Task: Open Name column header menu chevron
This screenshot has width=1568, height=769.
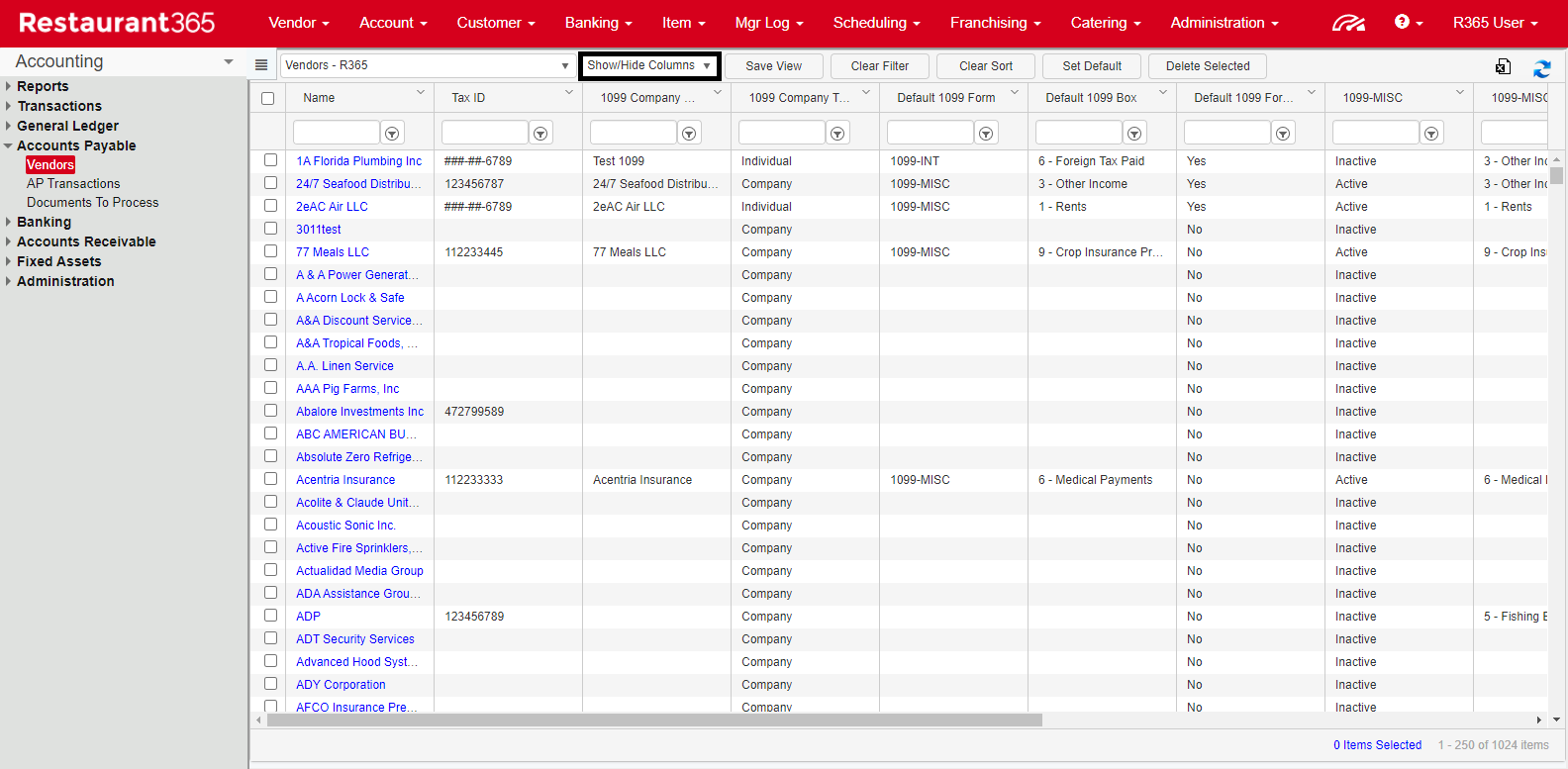Action: click(421, 93)
